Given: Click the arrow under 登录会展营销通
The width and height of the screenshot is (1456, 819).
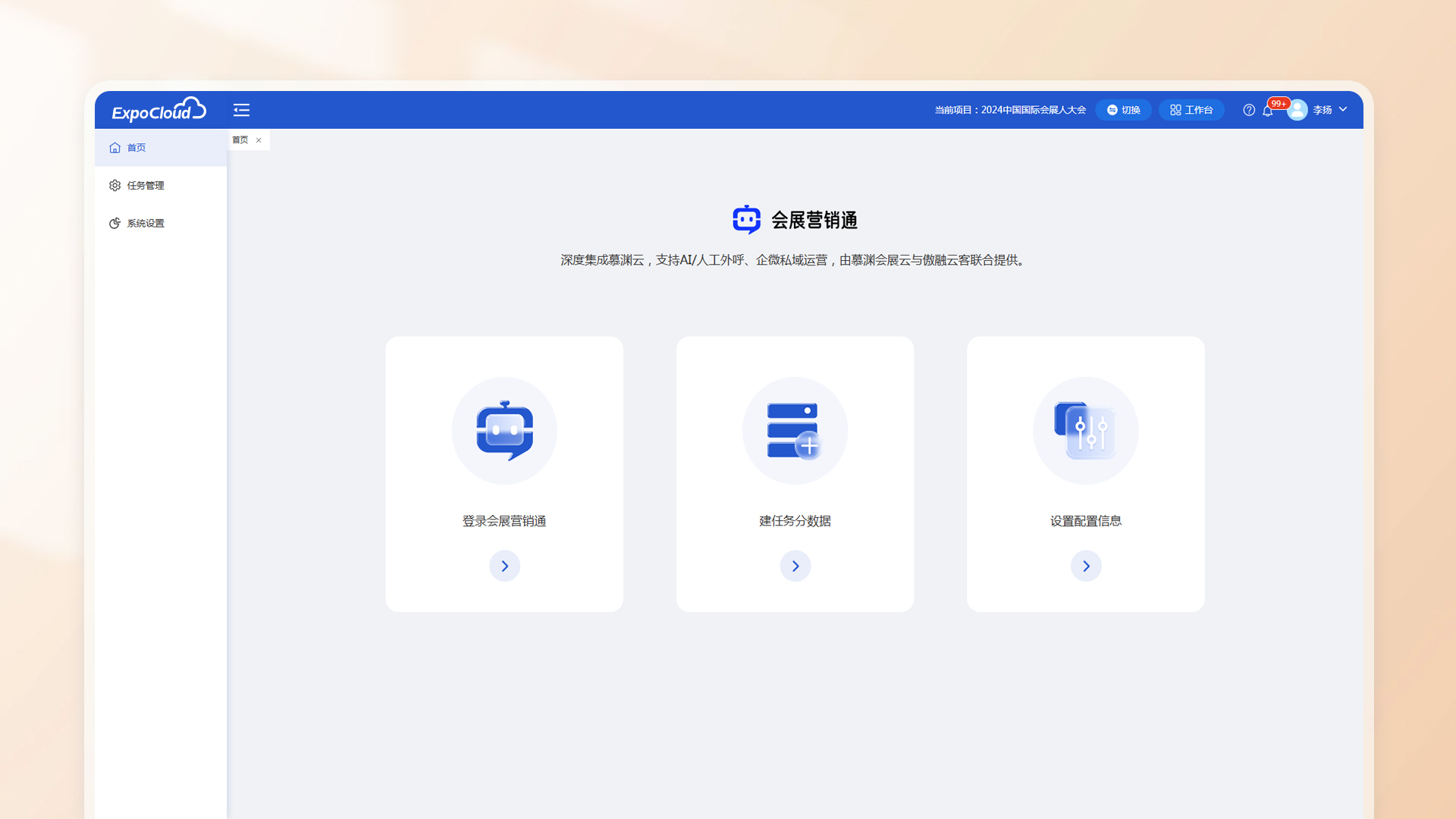Looking at the screenshot, I should [504, 566].
